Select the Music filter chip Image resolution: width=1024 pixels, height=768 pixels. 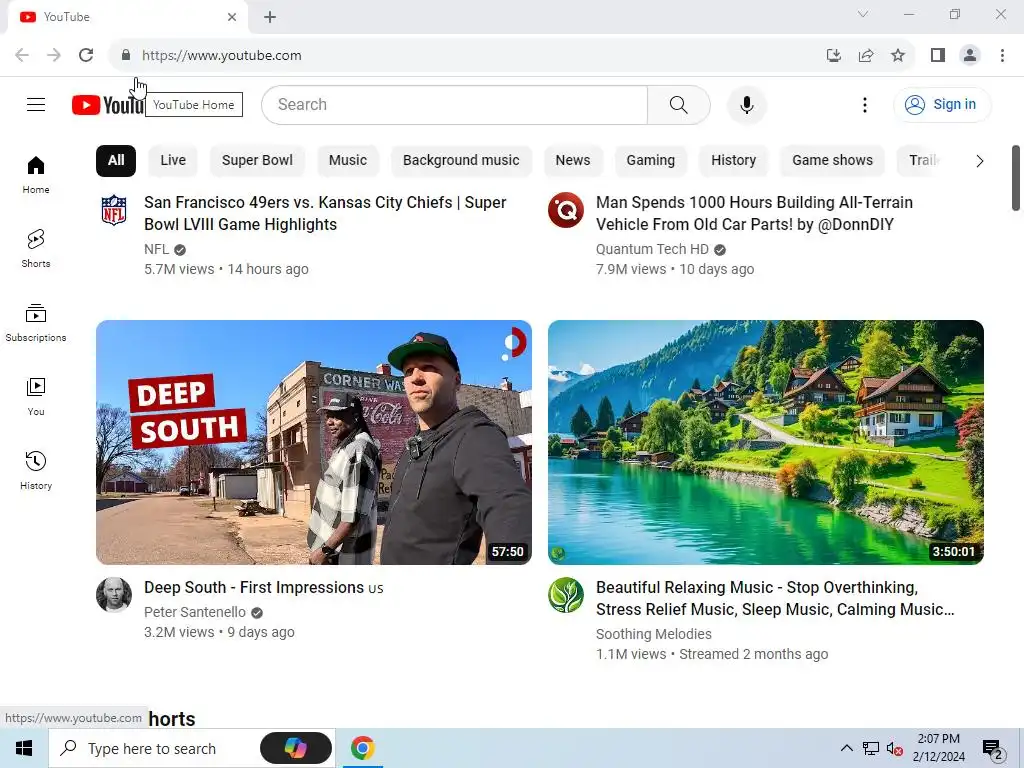(x=347, y=161)
